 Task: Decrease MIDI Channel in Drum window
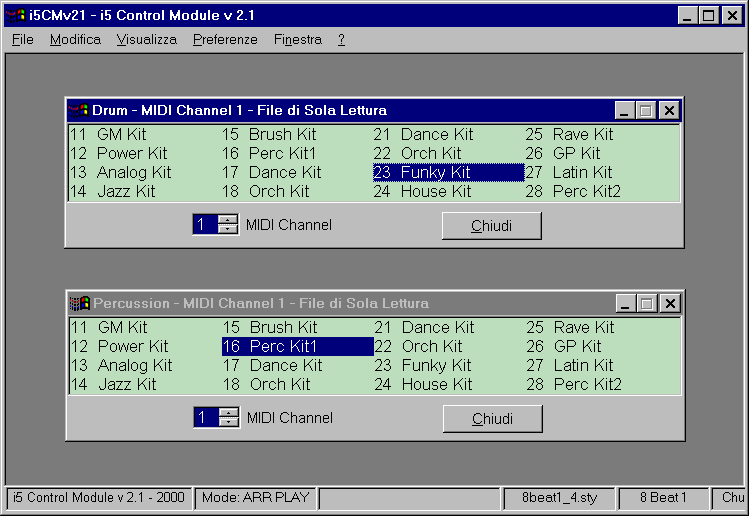click(x=228, y=230)
